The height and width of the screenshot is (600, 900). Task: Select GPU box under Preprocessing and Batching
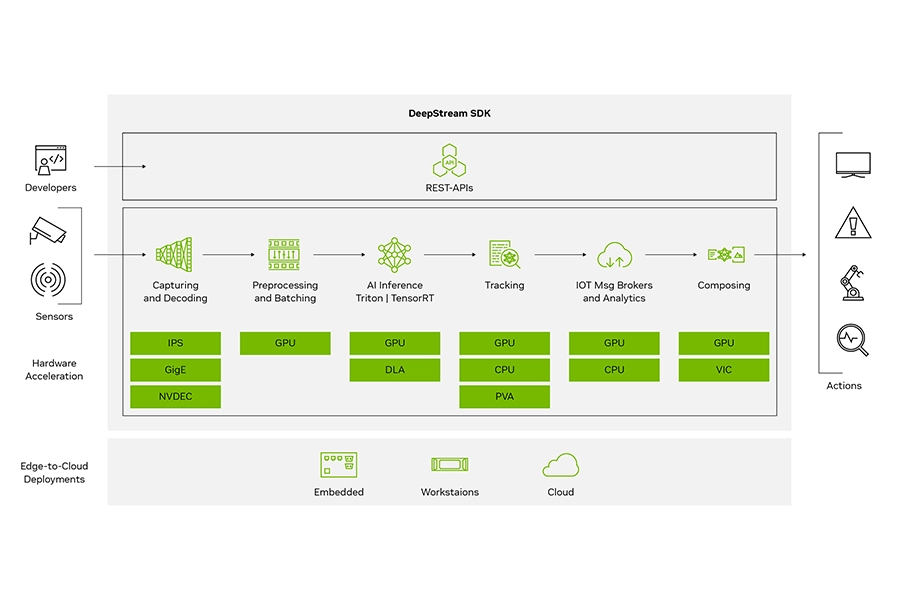tap(285, 343)
